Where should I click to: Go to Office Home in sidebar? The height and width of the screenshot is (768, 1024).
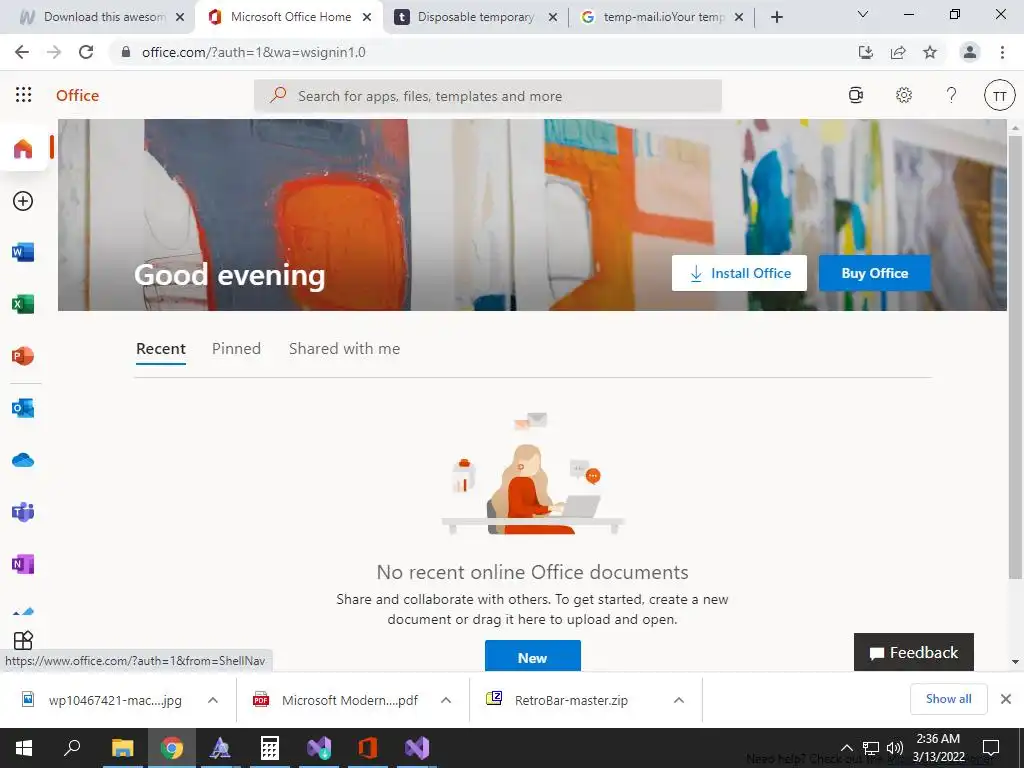click(x=23, y=149)
